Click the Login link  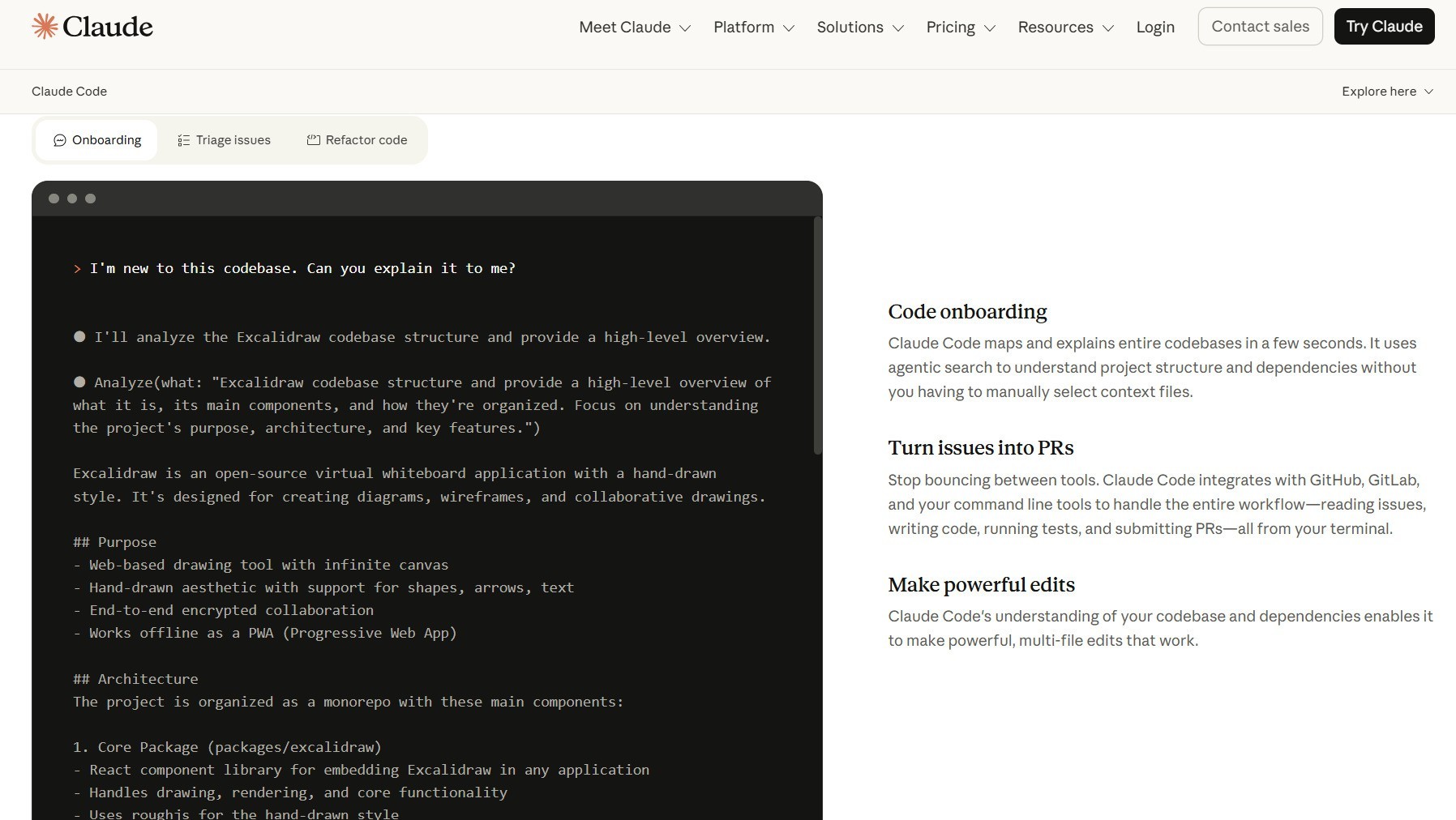coord(1155,27)
